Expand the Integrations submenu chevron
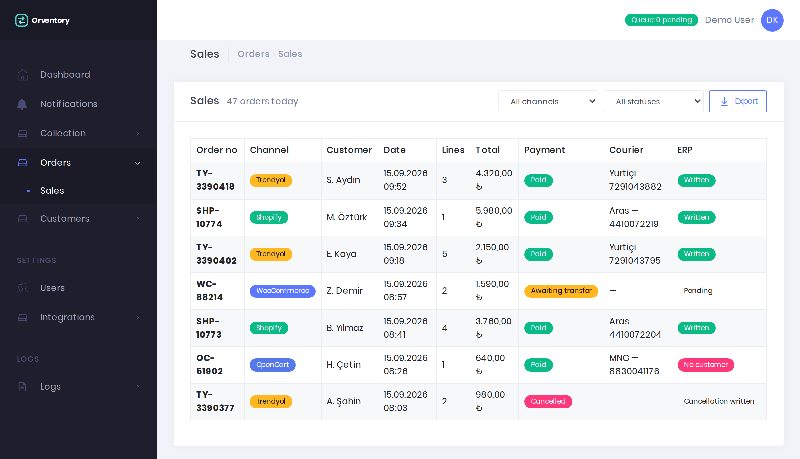 pos(138,318)
